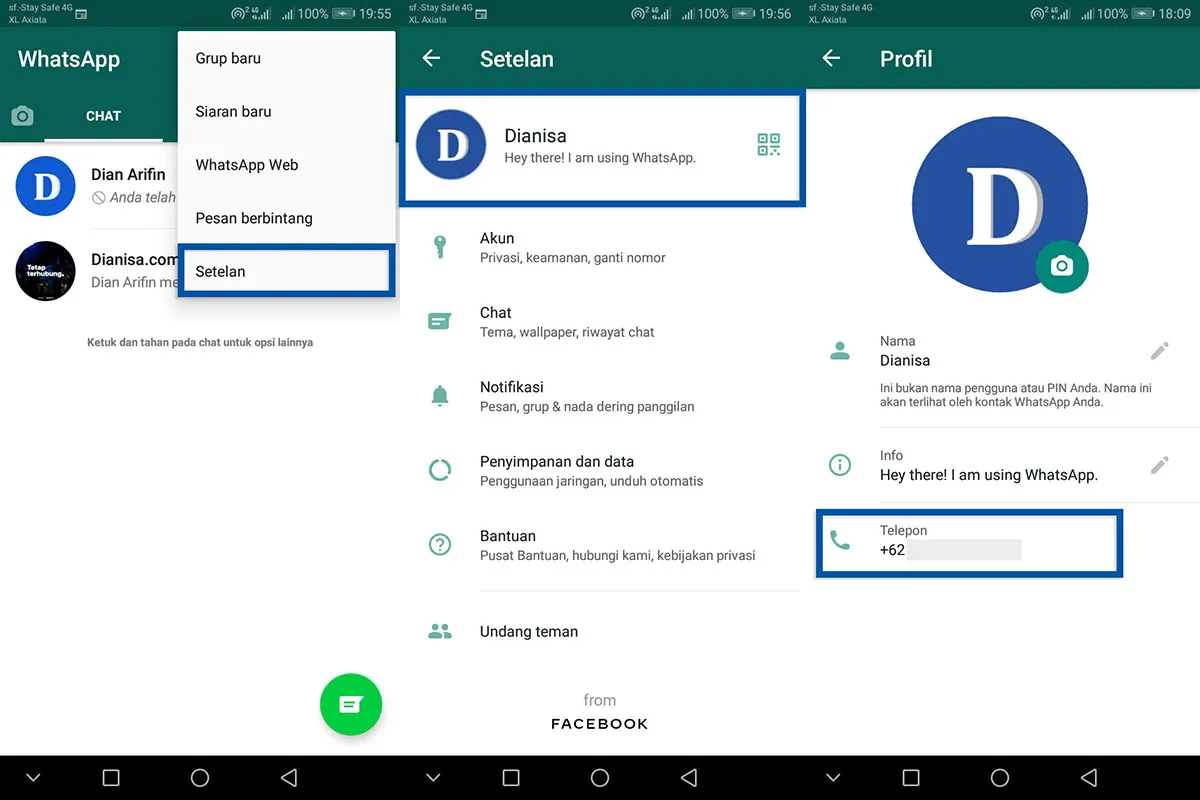Start a new chat with the green compose button
1200x800 pixels.
click(350, 704)
